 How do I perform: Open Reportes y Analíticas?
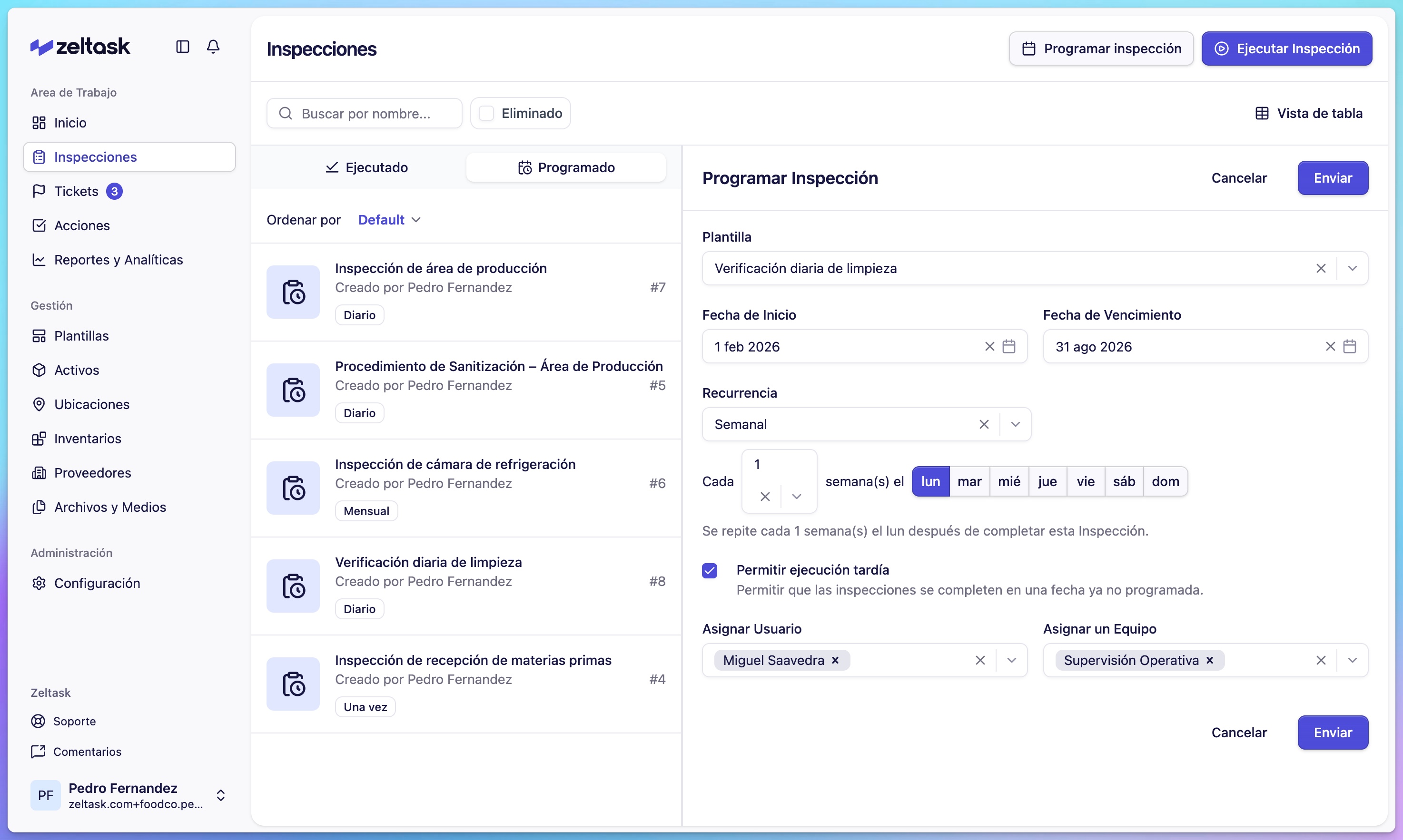[119, 259]
